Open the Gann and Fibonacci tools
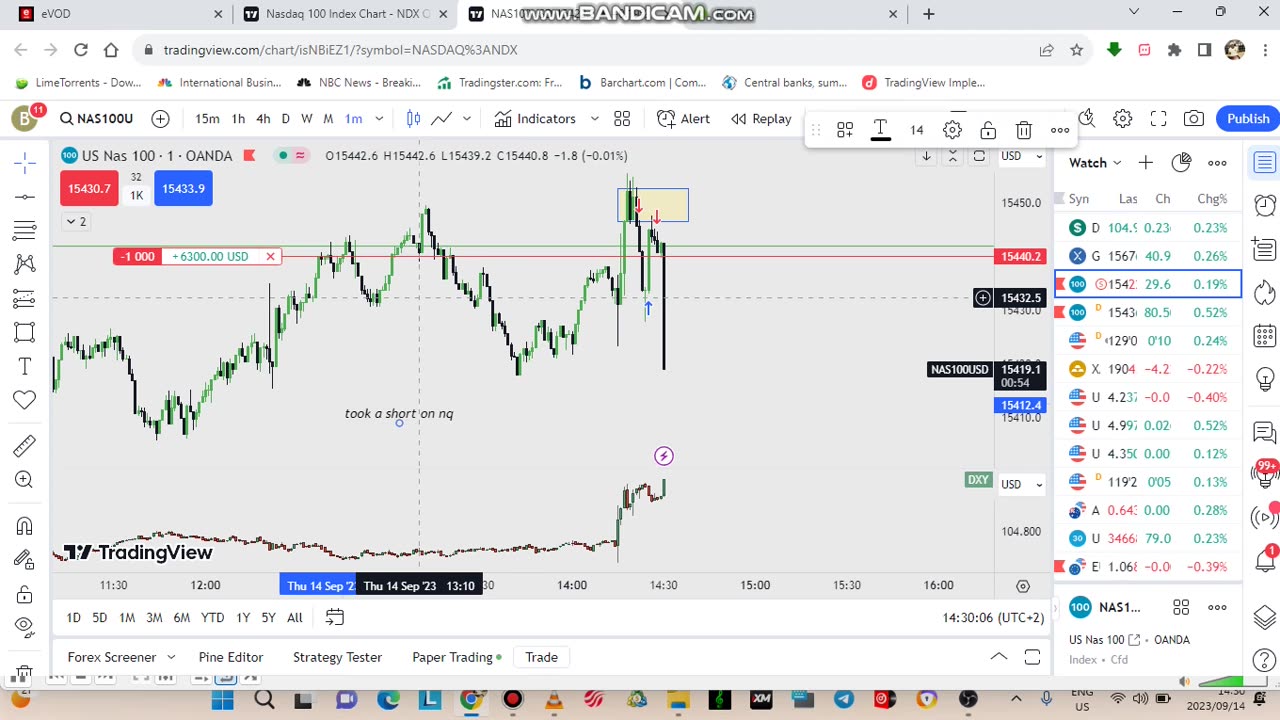The width and height of the screenshot is (1280, 720). pyautogui.click(x=25, y=230)
